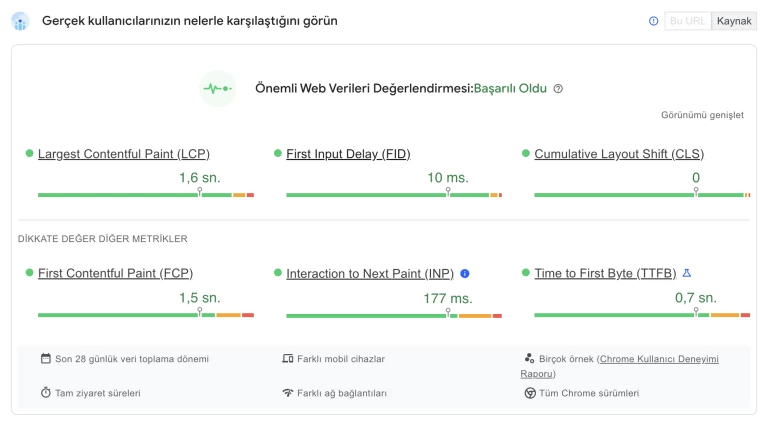Screen dimensions: 768x422
Task: Click the experimental flask icon beside TTFB
Action: point(687,273)
